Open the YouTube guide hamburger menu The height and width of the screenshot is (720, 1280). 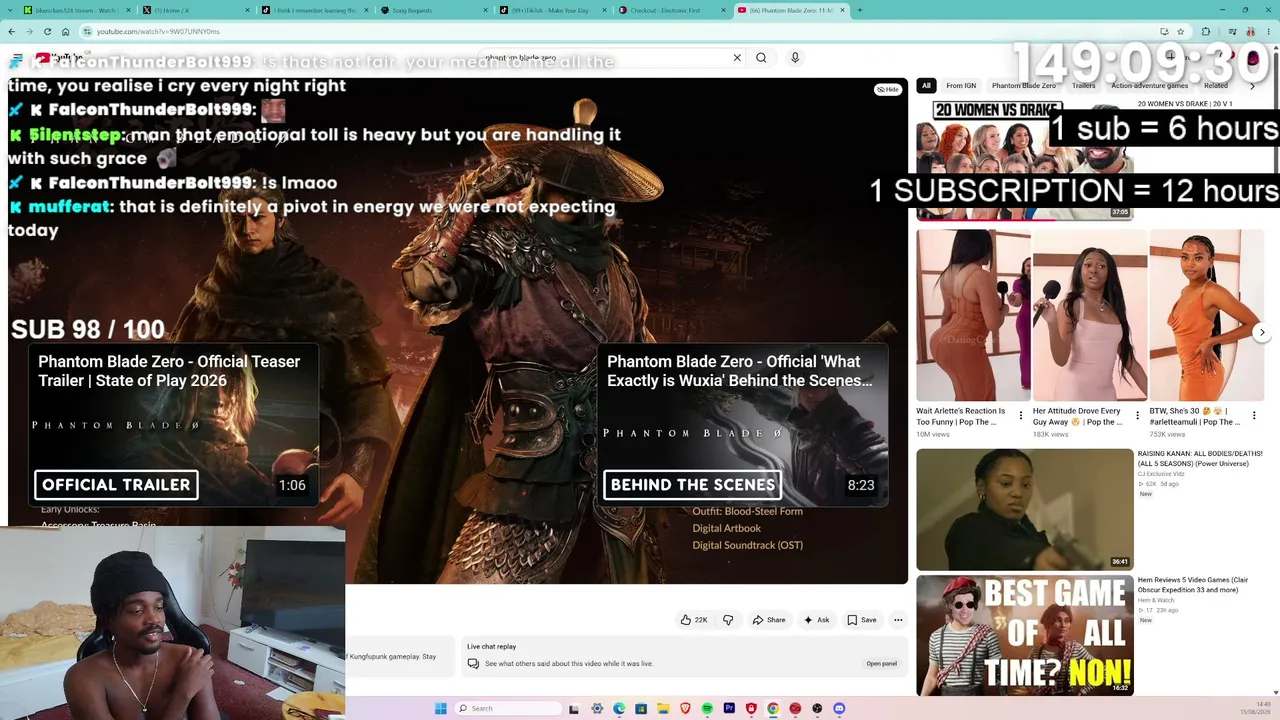(x=17, y=59)
